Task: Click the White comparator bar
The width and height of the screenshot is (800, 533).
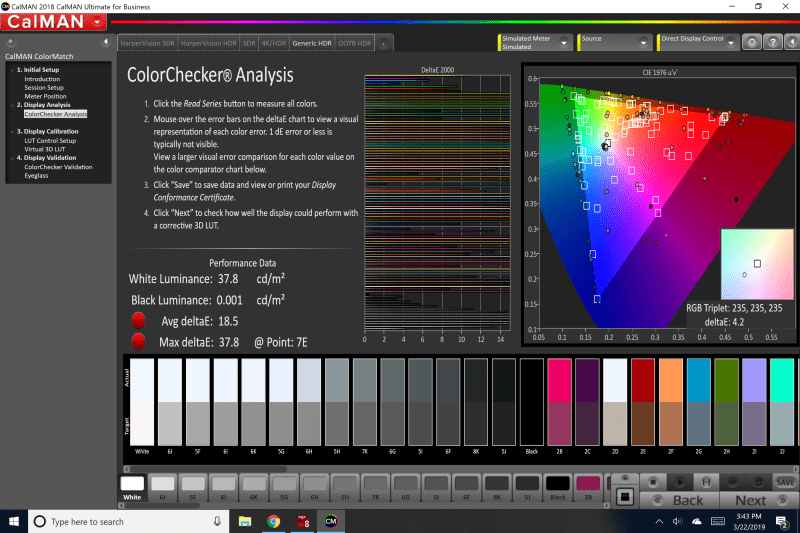Action: [142, 402]
